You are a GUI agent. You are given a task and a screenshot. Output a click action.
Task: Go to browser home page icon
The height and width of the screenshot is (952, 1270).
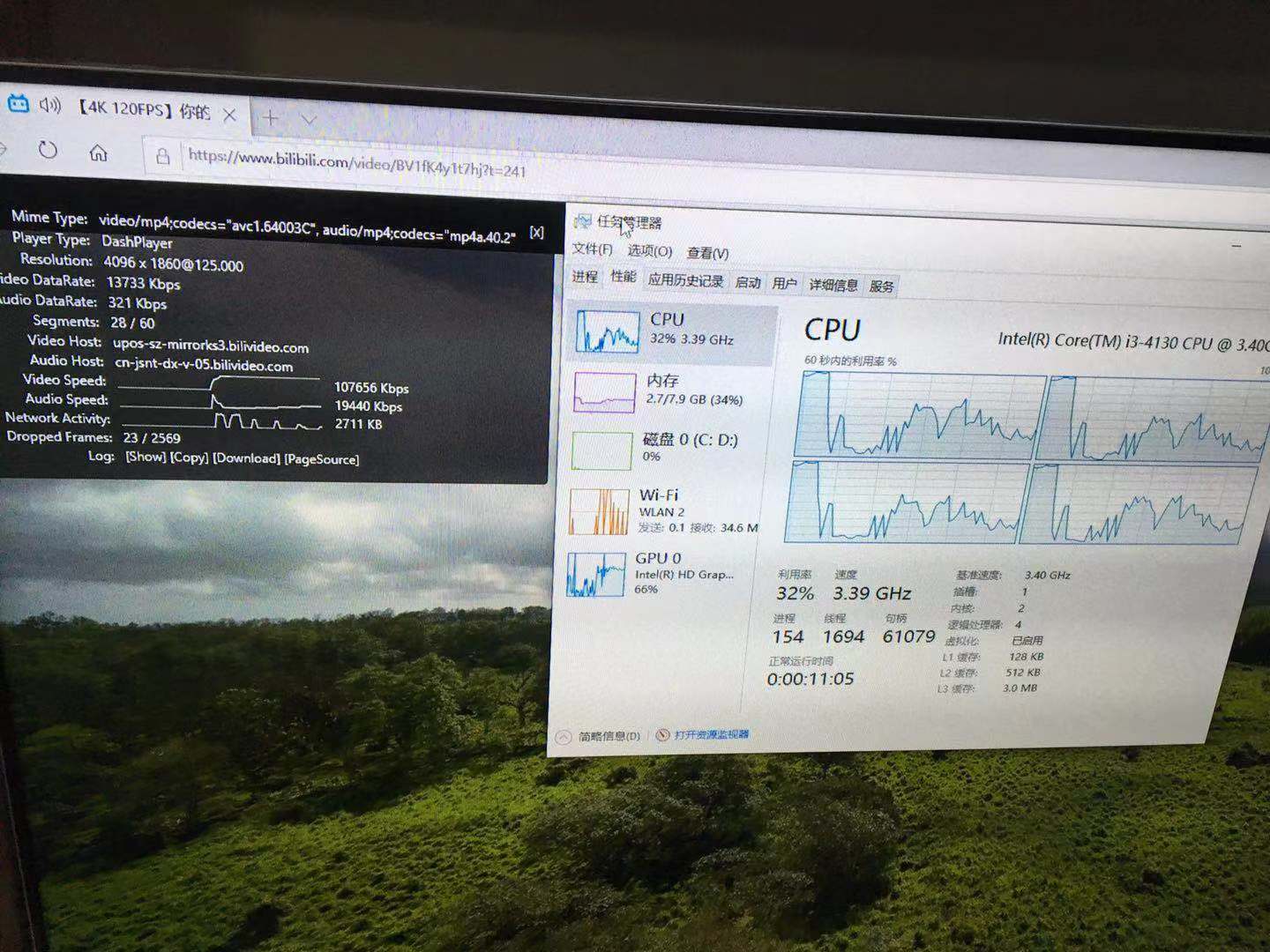(x=98, y=153)
